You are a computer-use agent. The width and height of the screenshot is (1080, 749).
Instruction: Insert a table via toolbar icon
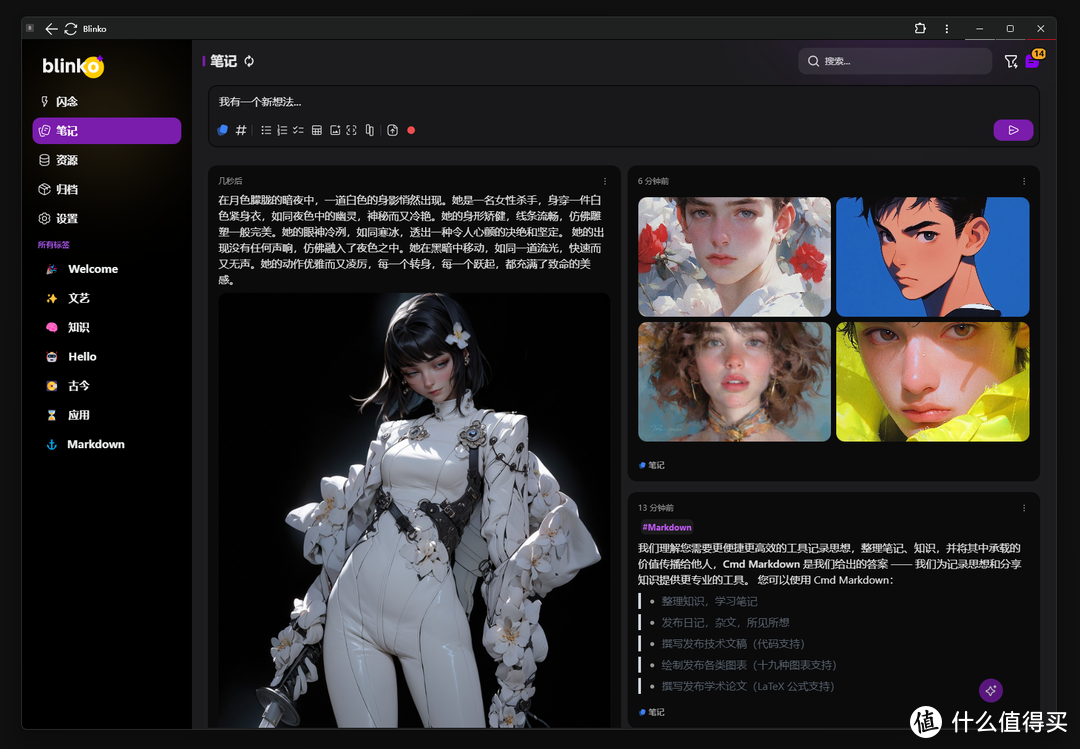[317, 130]
